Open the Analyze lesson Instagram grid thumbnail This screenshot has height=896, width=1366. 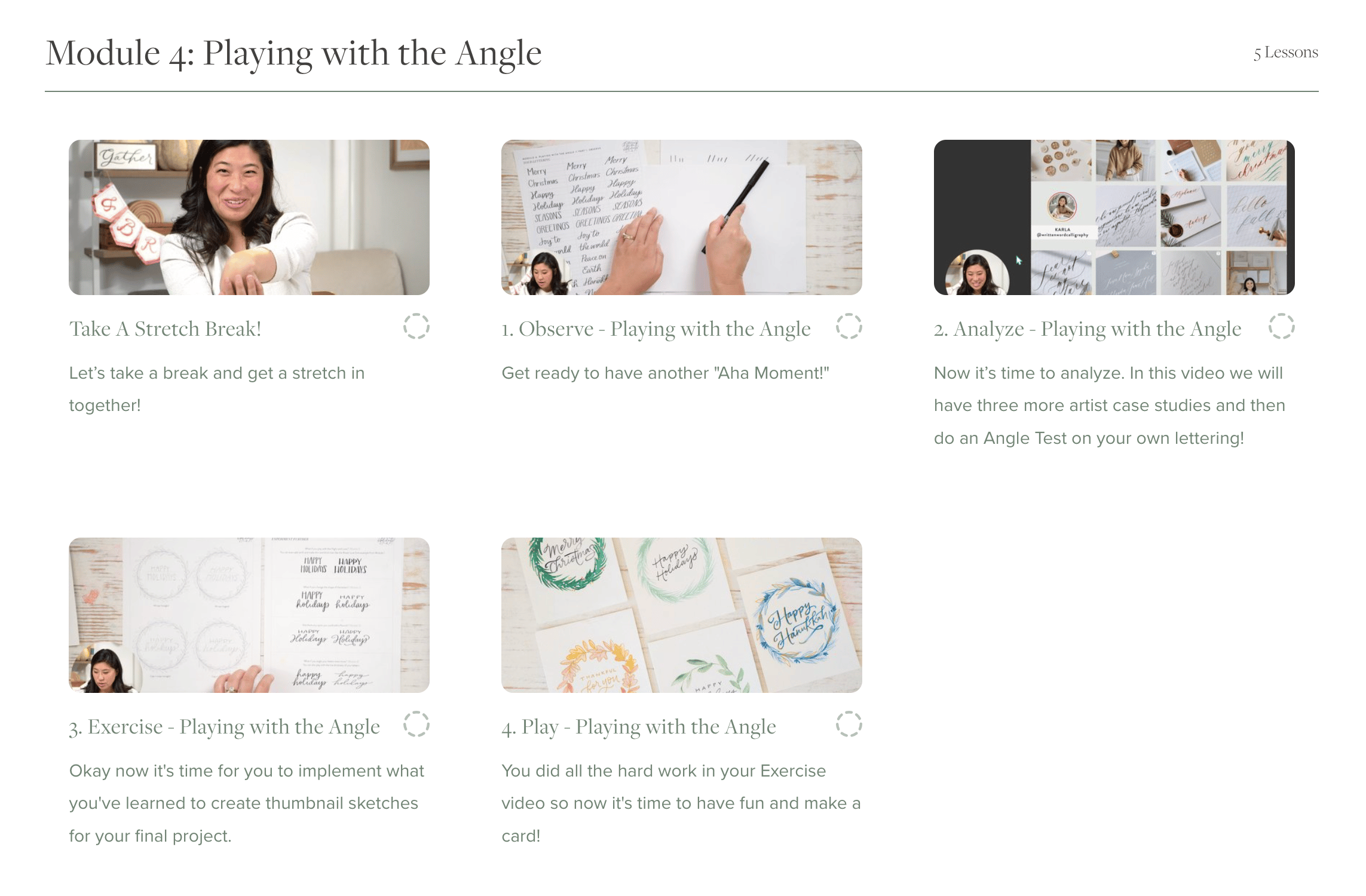pos(1114,217)
